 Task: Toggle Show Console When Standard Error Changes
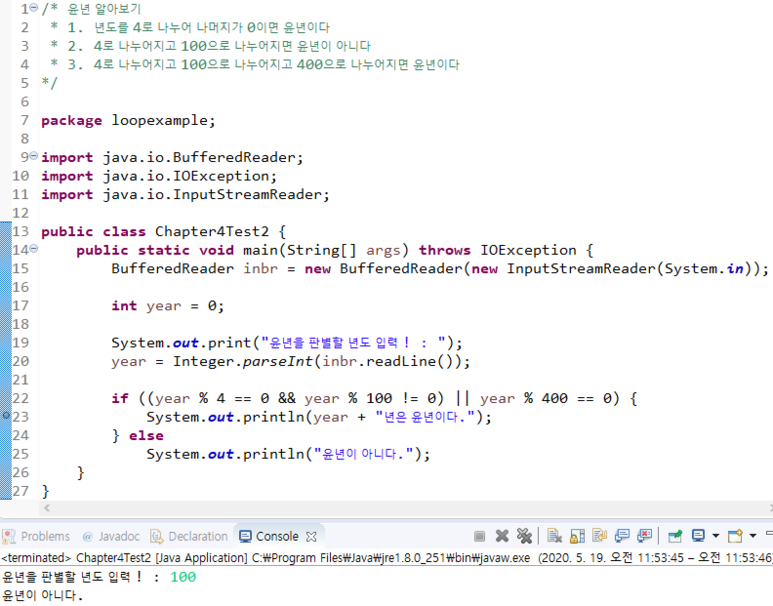(x=644, y=536)
